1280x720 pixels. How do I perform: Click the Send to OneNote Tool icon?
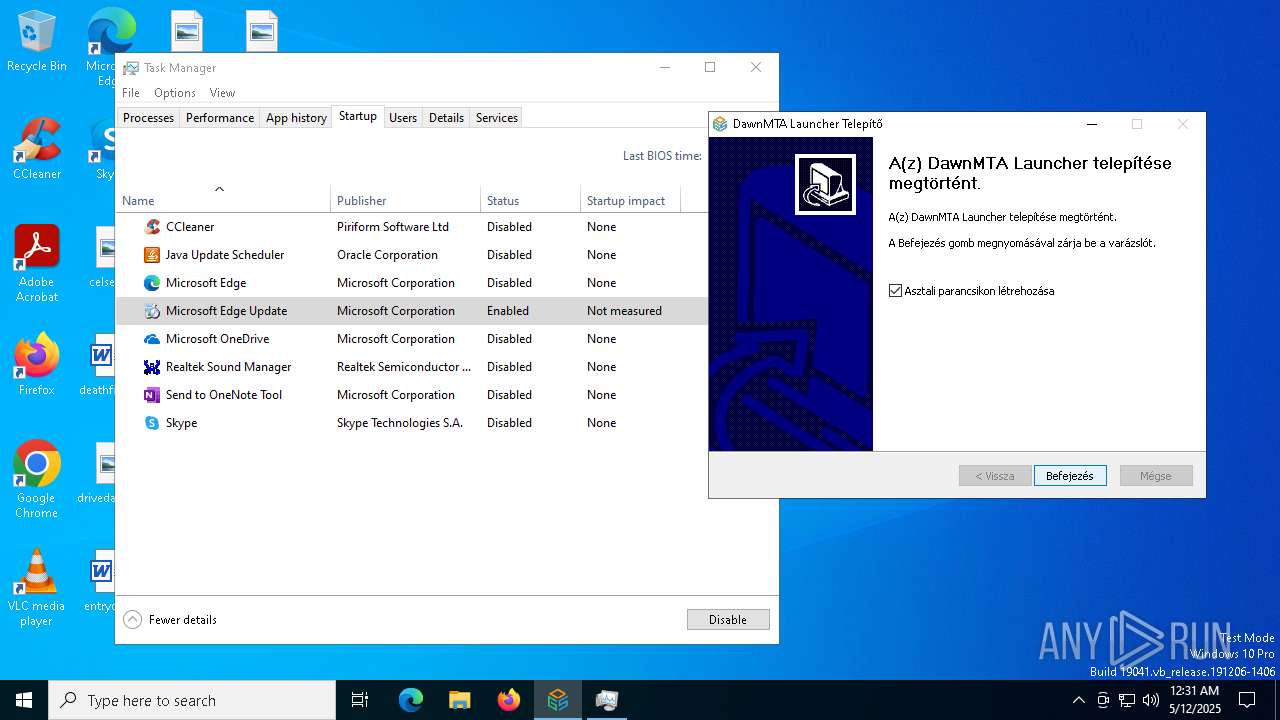pyautogui.click(x=152, y=395)
